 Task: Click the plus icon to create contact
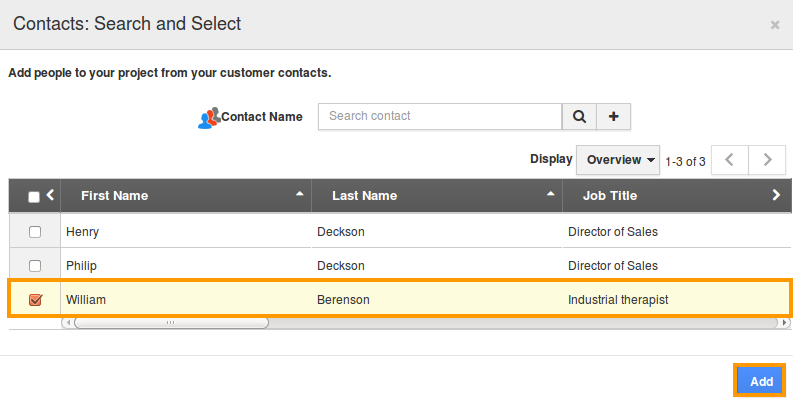coord(613,117)
